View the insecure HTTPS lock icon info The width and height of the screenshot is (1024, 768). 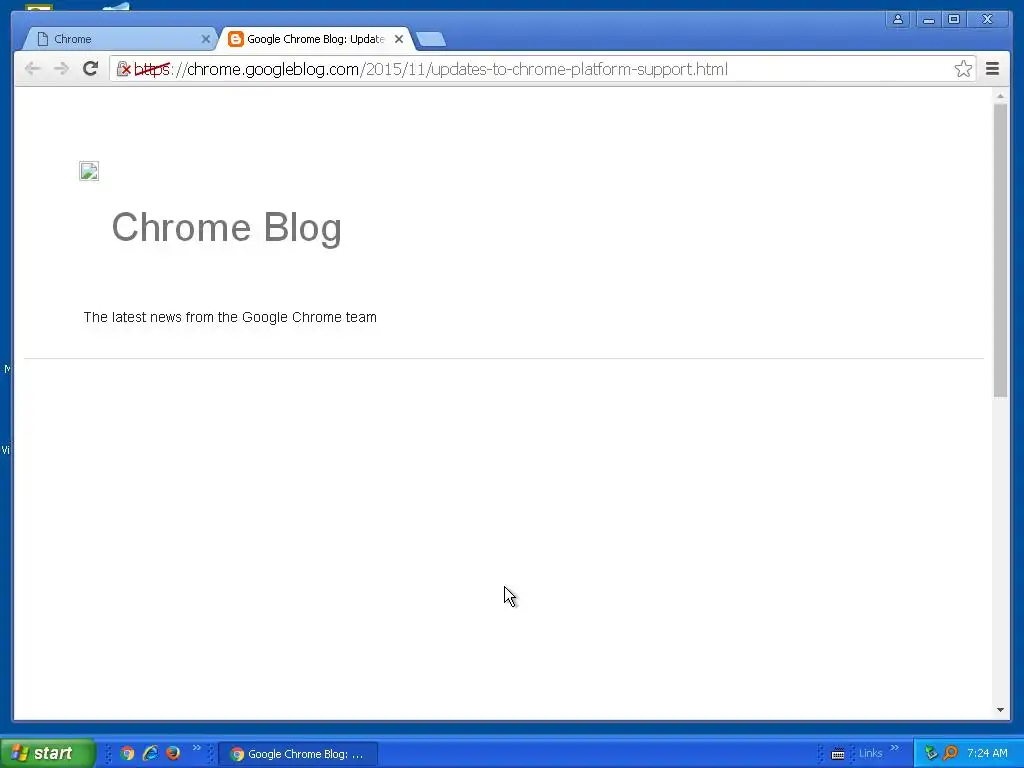(123, 69)
